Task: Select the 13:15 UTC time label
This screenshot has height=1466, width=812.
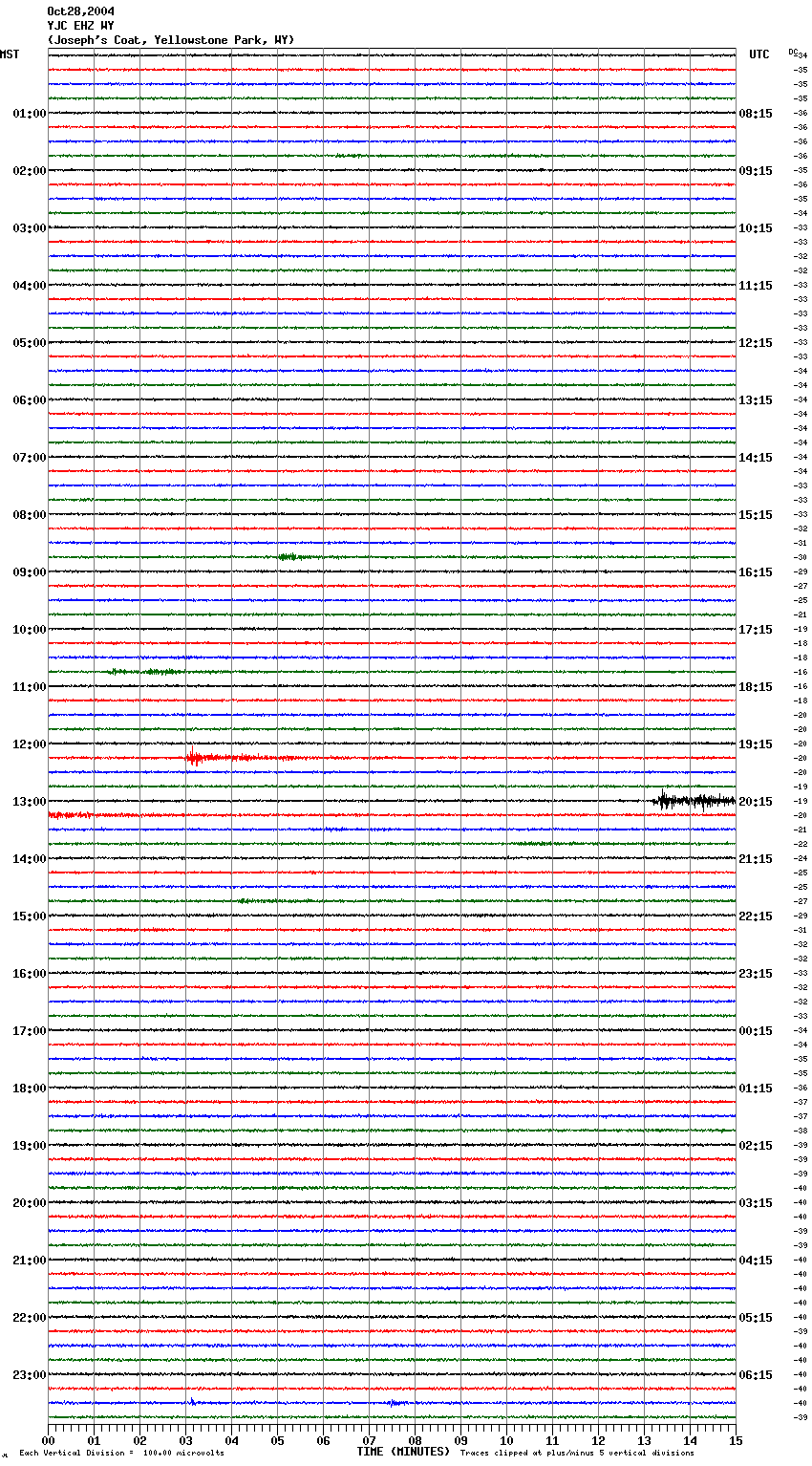Action: 756,400
